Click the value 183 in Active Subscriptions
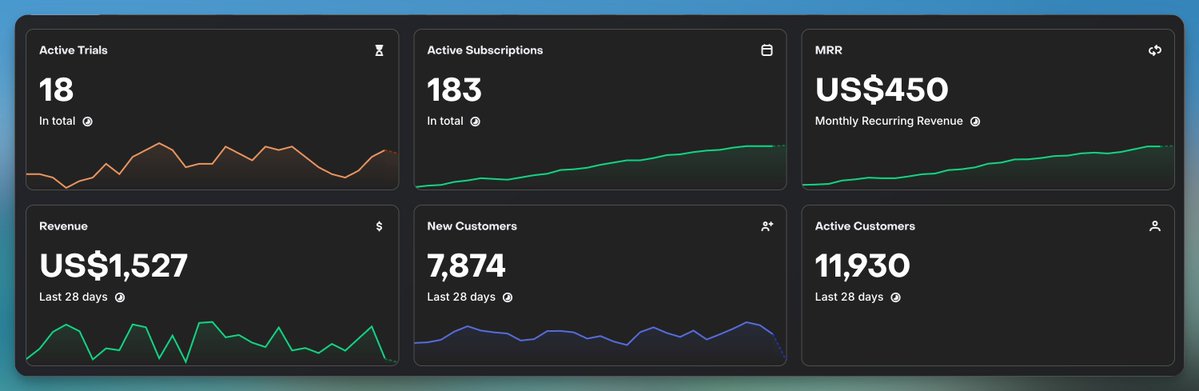This screenshot has width=1199, height=391. (x=454, y=90)
